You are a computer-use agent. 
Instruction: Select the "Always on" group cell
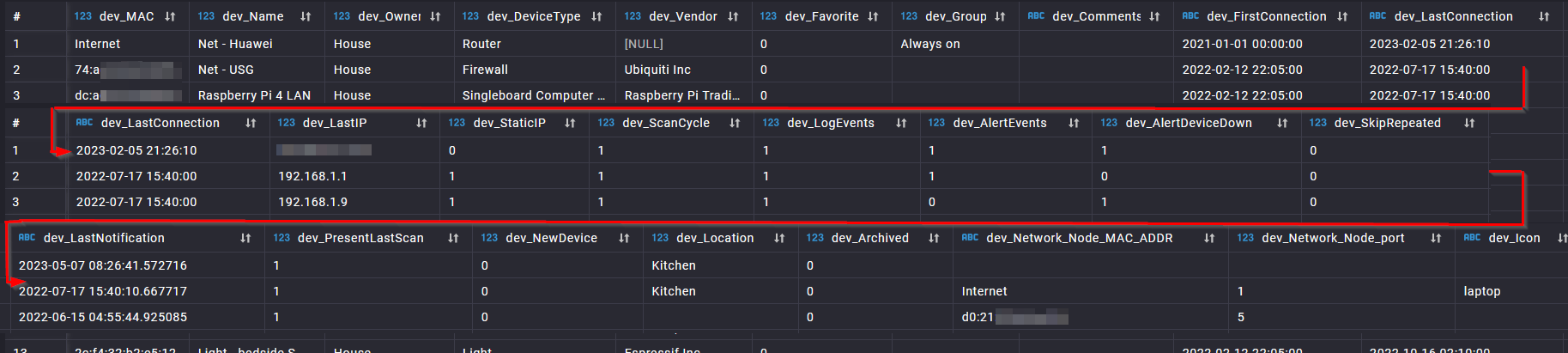(x=930, y=44)
